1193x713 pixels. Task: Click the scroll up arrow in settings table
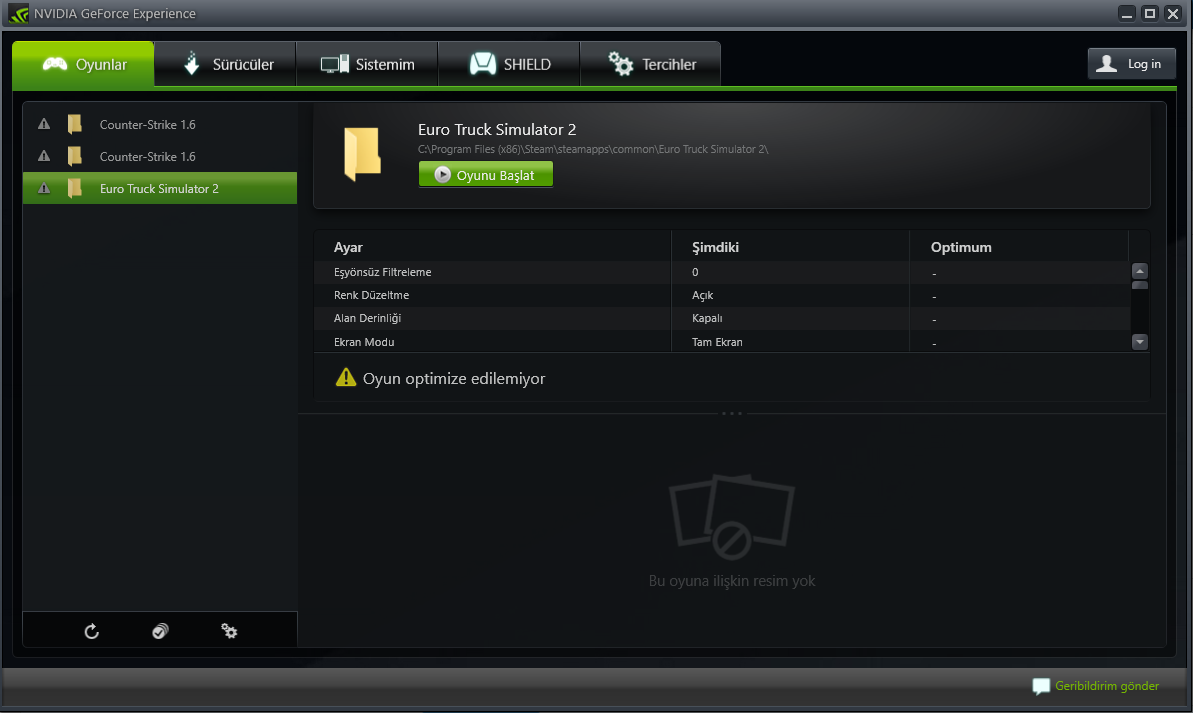(x=1139, y=271)
